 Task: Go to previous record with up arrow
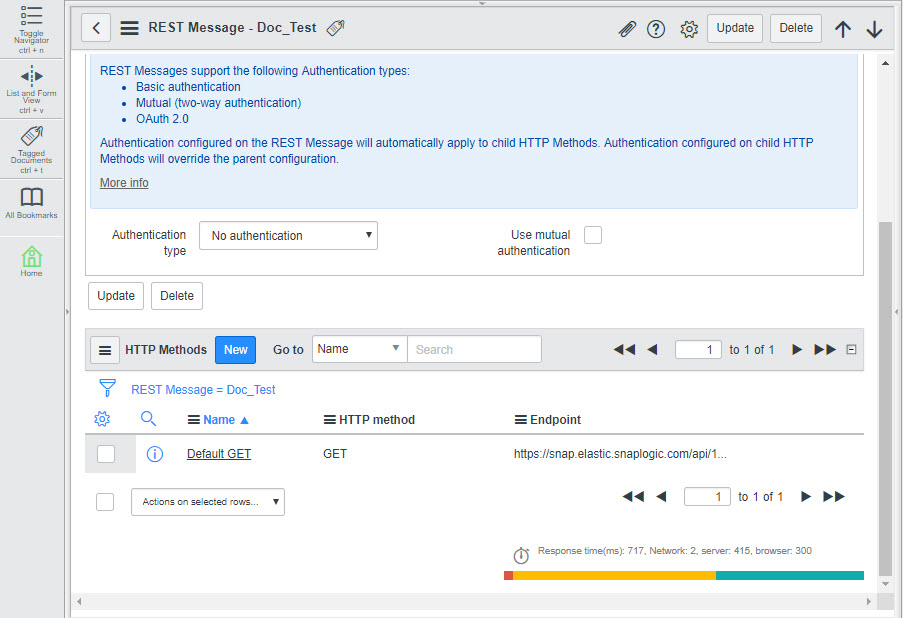click(x=843, y=29)
